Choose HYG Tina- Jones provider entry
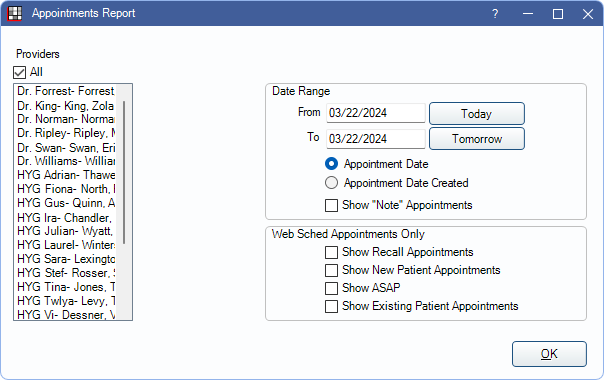Image resolution: width=604 pixels, height=380 pixels. (65, 287)
